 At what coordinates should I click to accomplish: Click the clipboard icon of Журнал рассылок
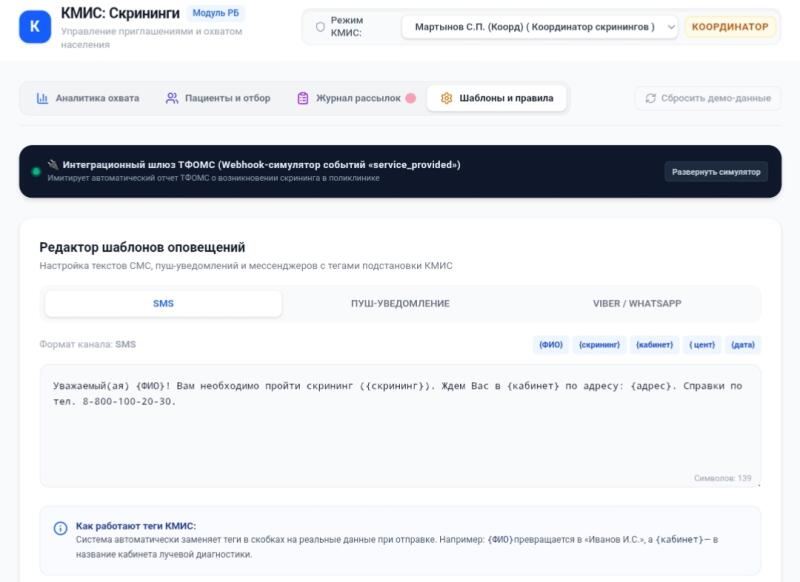point(303,98)
